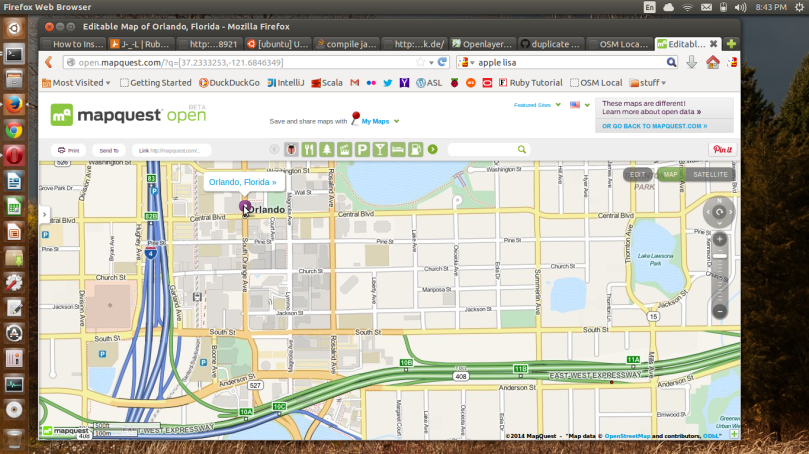Launch Terminal from the Ubuntu dock
Viewport: 809px width, 454px height.
14,54
